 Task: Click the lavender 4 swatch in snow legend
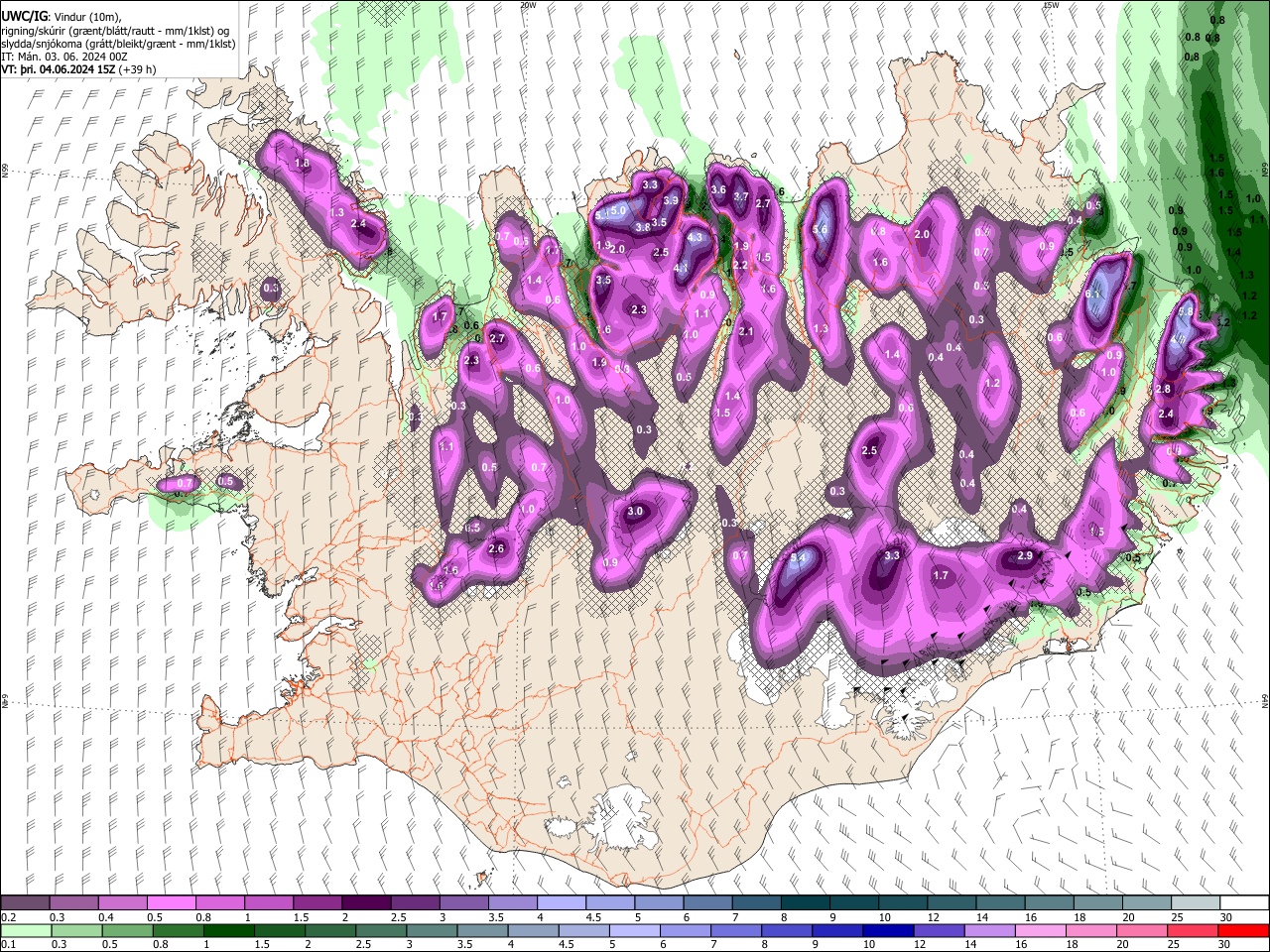pos(562,903)
